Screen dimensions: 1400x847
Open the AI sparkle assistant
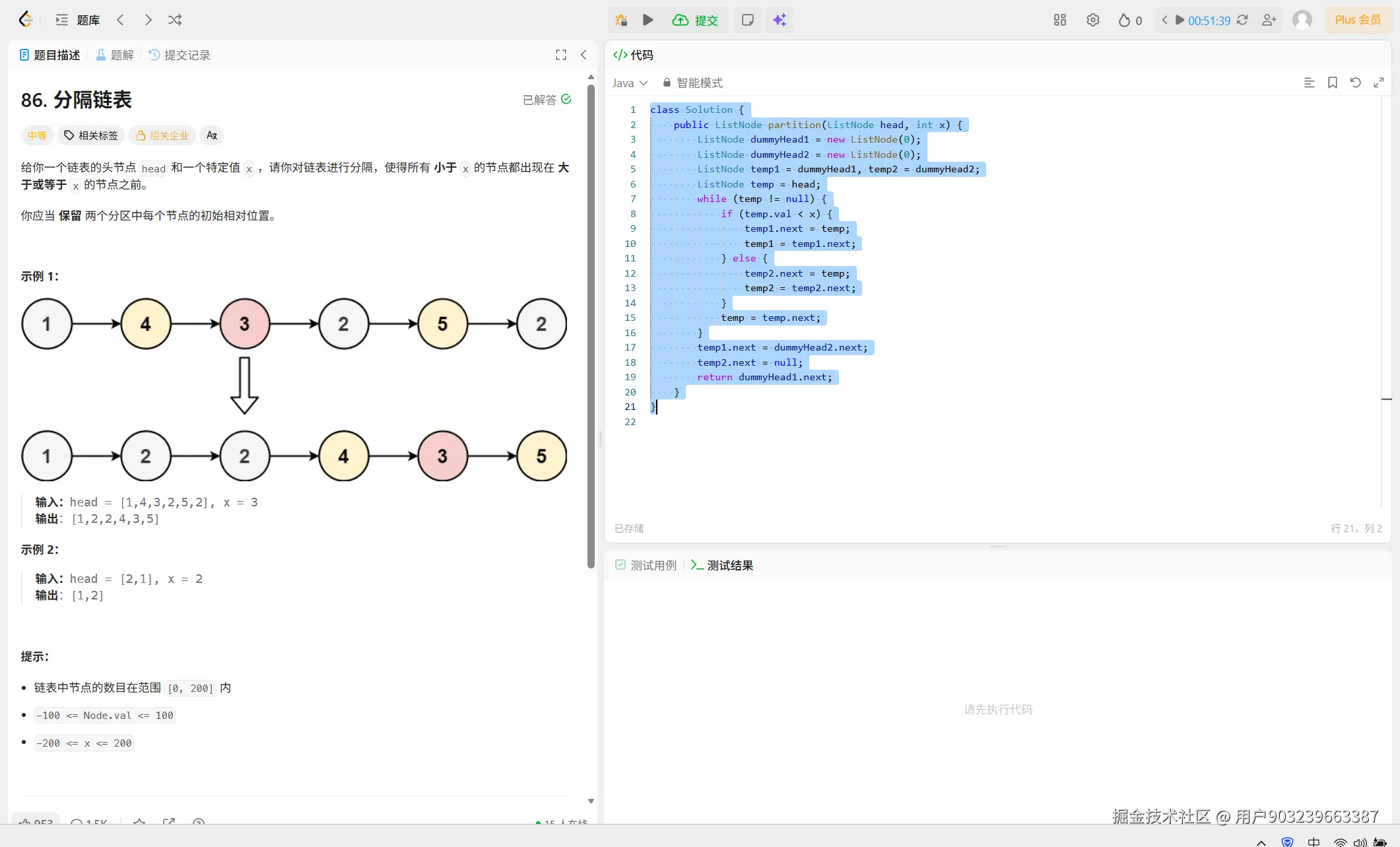(780, 20)
